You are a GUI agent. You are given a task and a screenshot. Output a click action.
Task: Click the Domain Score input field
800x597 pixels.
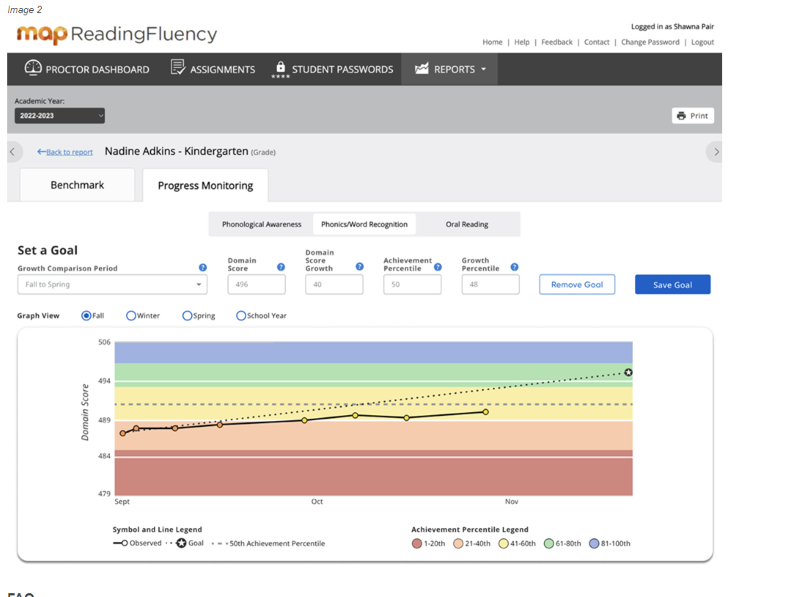256,285
